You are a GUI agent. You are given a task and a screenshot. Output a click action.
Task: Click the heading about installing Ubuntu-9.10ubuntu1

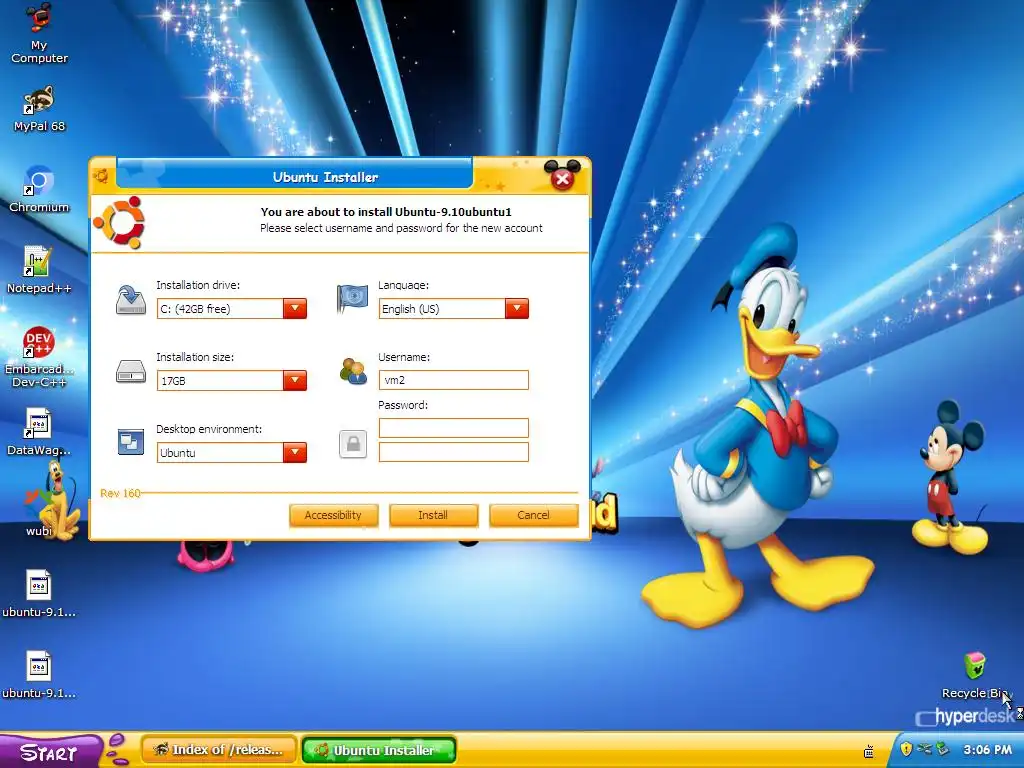click(x=386, y=212)
